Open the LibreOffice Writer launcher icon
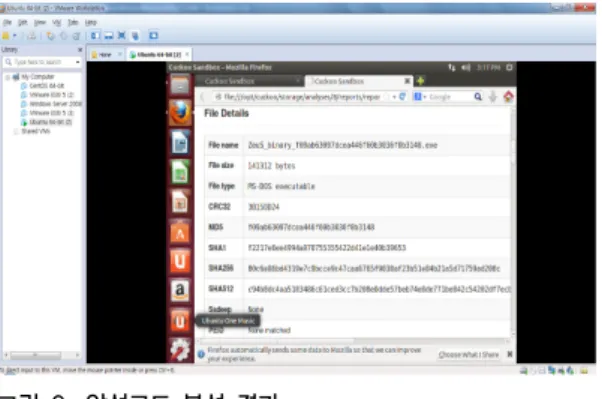Screen dimensions: 602x399 (x=180, y=142)
